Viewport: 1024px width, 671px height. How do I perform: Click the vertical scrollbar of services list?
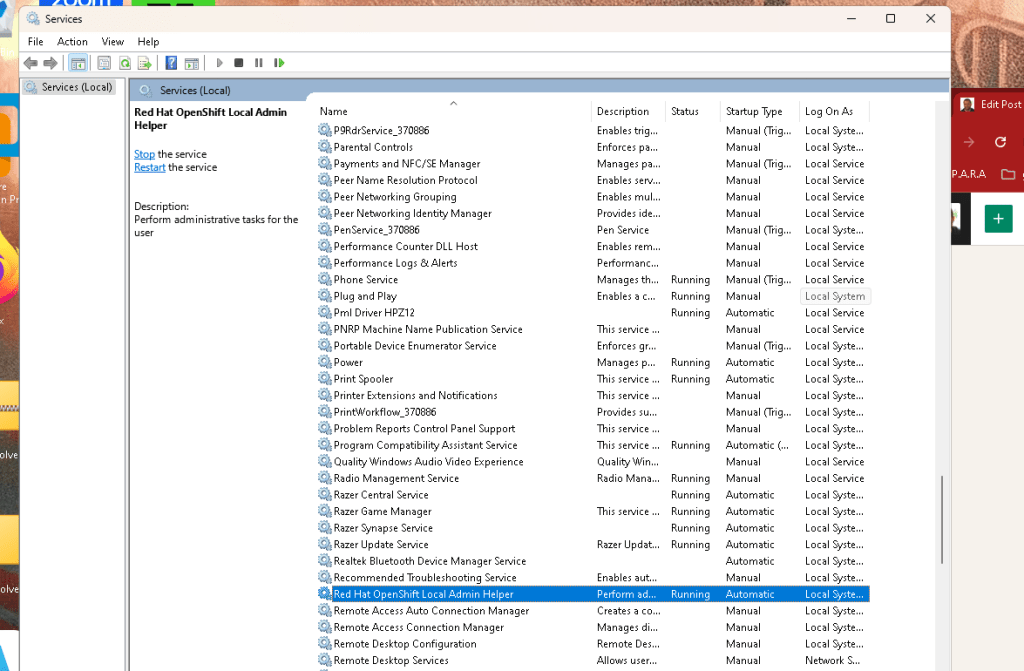point(942,519)
